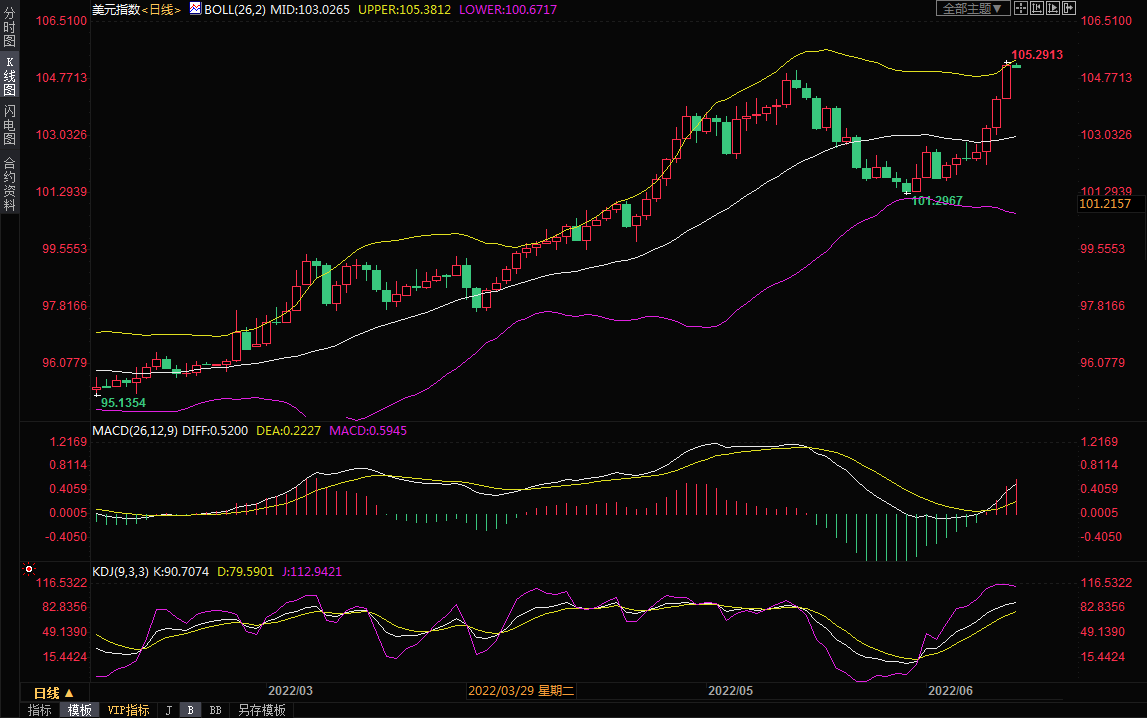This screenshot has height=718, width=1147.
Task: Open the 闪电图 side tab
Action: coord(9,125)
